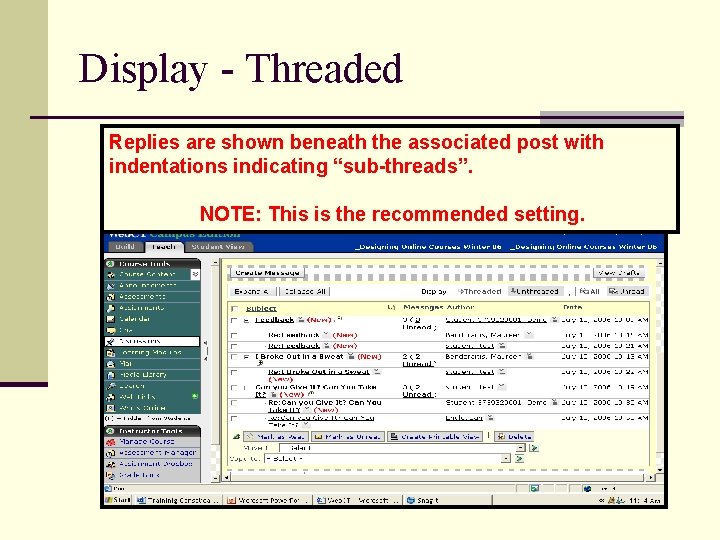This screenshot has height=540, width=720.
Task: Open the Announcements tool icon
Action: (111, 286)
